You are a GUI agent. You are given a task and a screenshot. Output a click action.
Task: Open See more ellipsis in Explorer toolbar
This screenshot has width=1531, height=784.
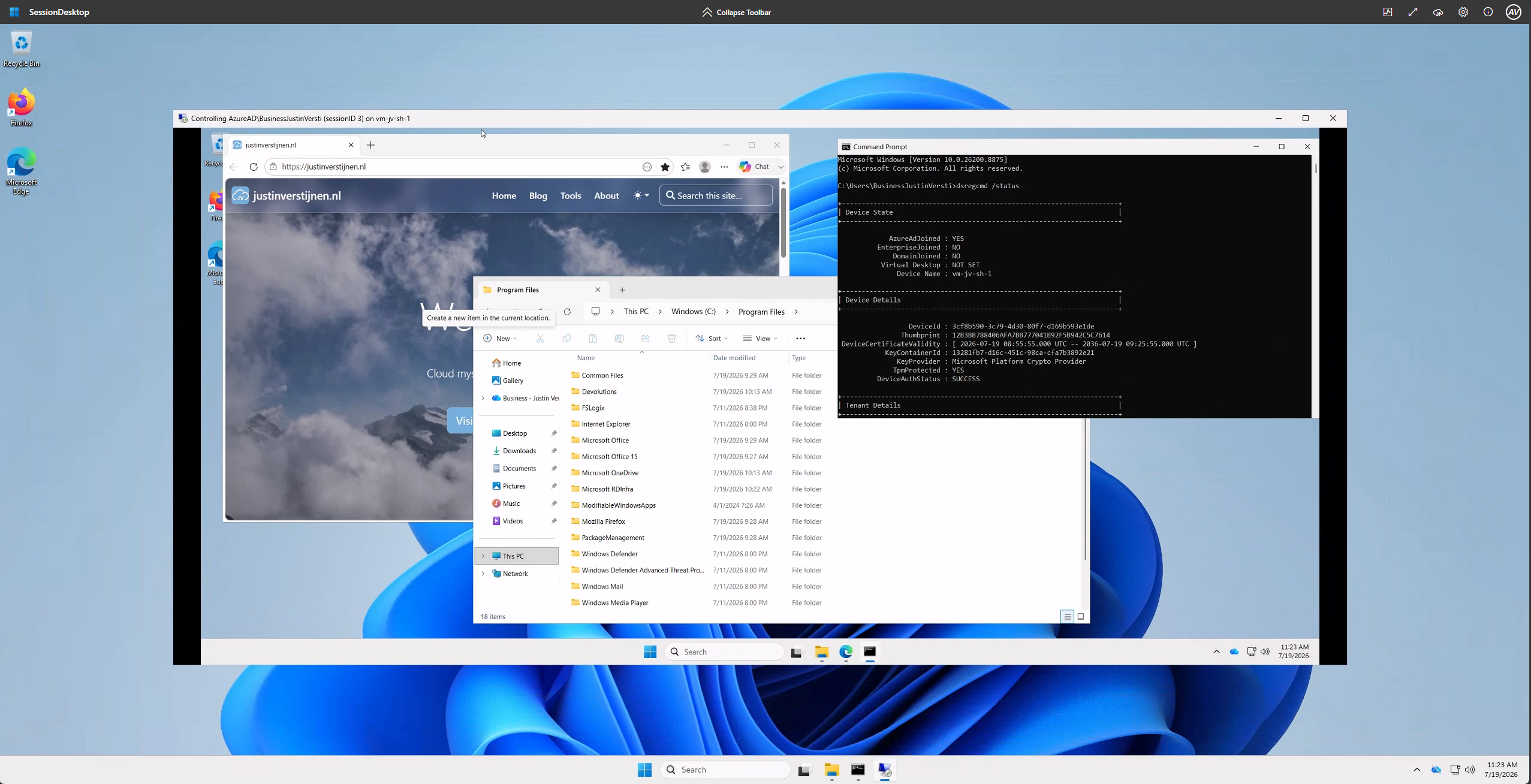[x=800, y=339]
